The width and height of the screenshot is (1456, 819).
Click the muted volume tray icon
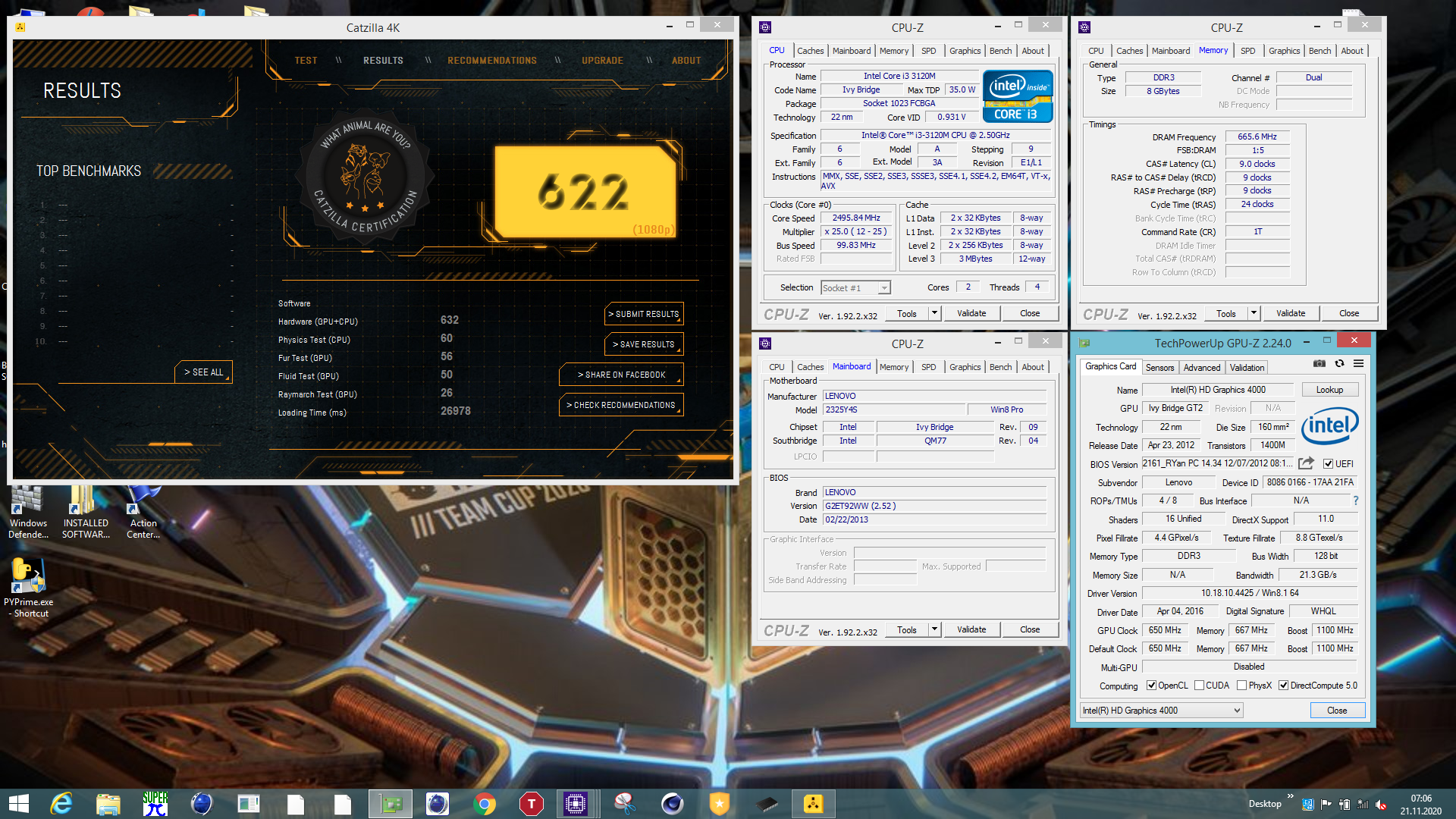(1381, 804)
